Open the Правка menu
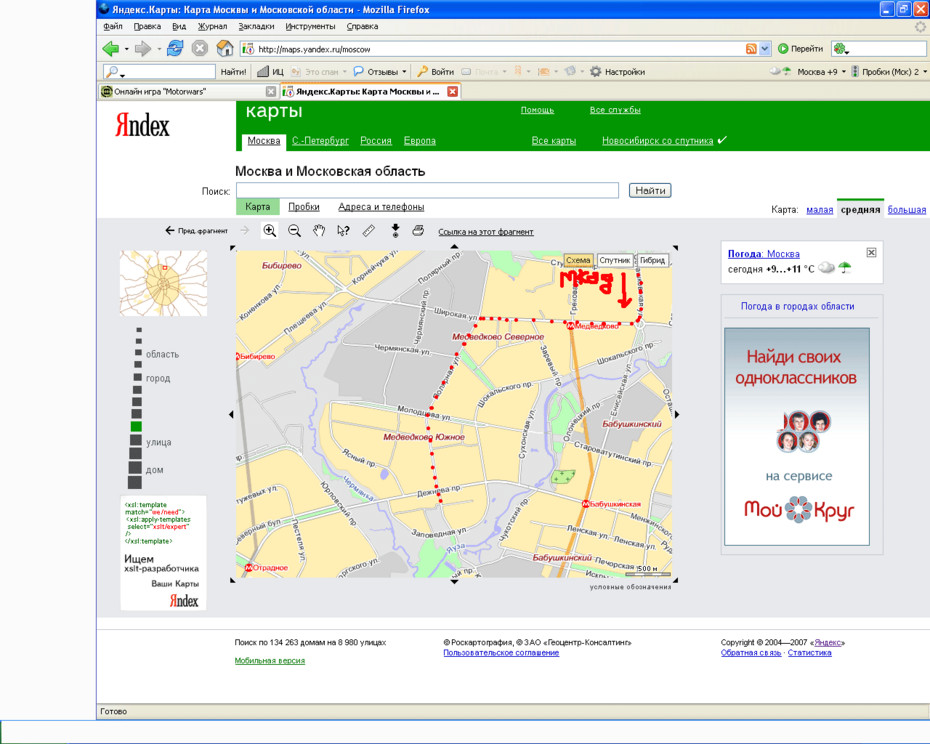The height and width of the screenshot is (744, 930). (147, 26)
